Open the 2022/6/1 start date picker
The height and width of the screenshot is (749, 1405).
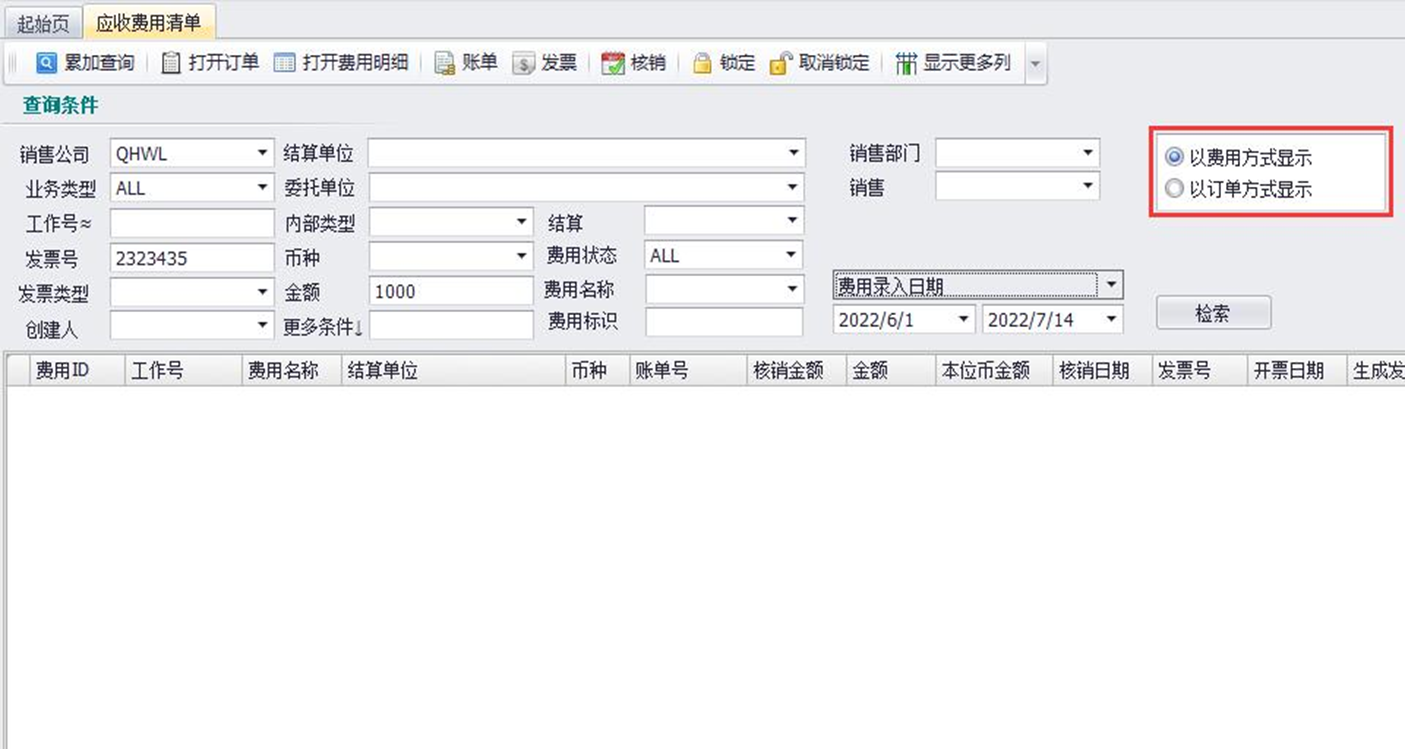tap(964, 320)
